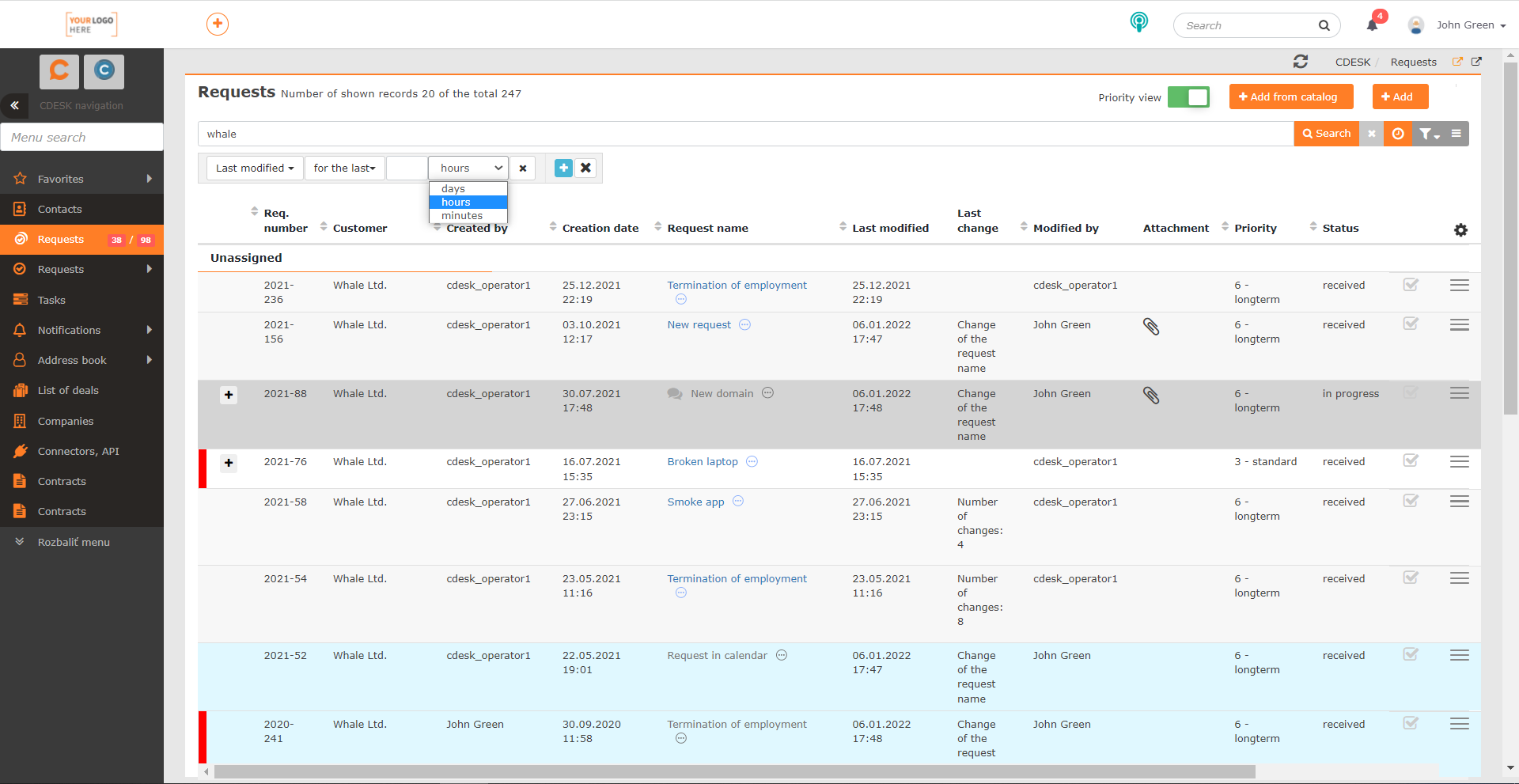Open the table column settings gear

coord(1460,229)
